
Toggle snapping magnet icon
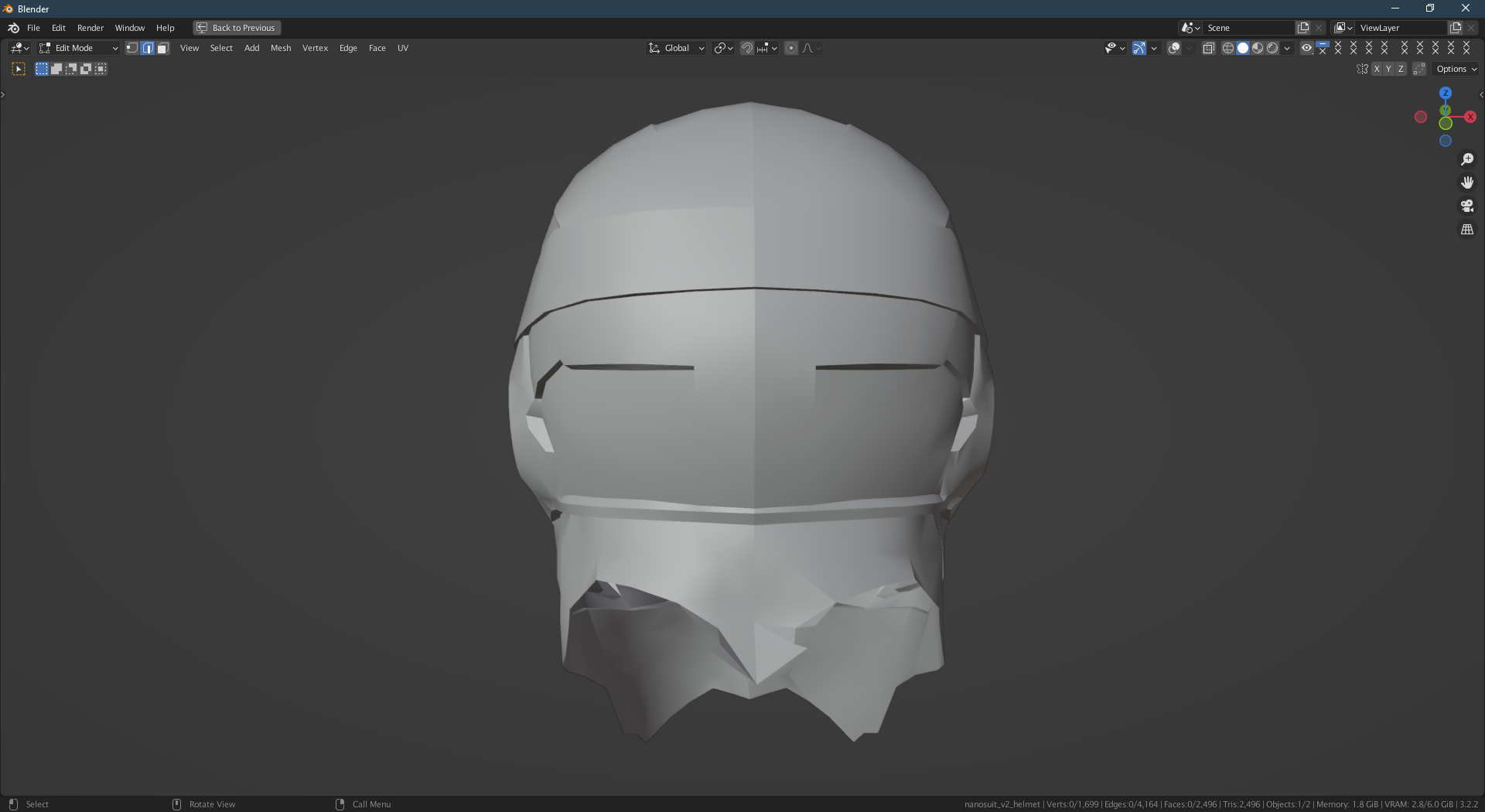coord(747,48)
